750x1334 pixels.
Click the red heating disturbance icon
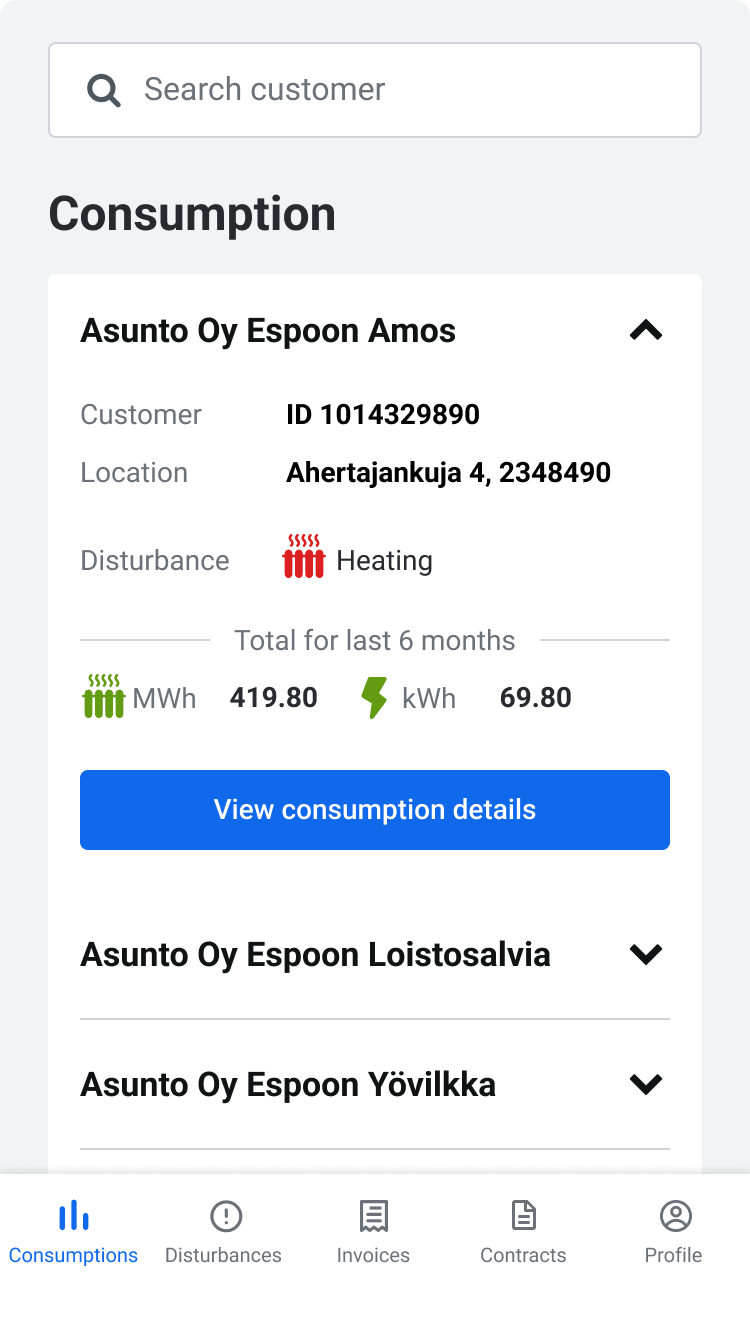click(x=303, y=556)
